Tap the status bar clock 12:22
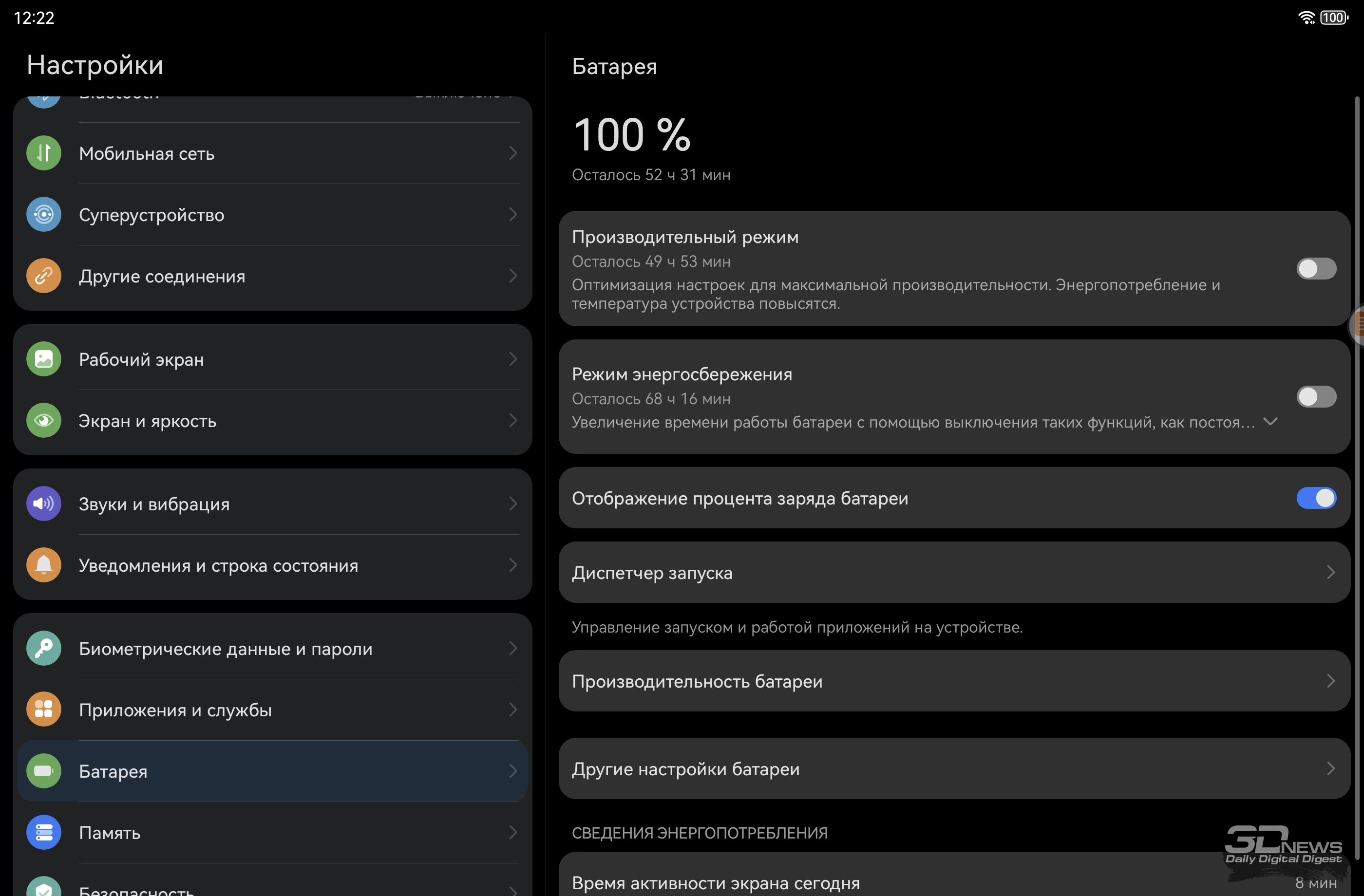Screen dimensions: 1364x896 34,18
